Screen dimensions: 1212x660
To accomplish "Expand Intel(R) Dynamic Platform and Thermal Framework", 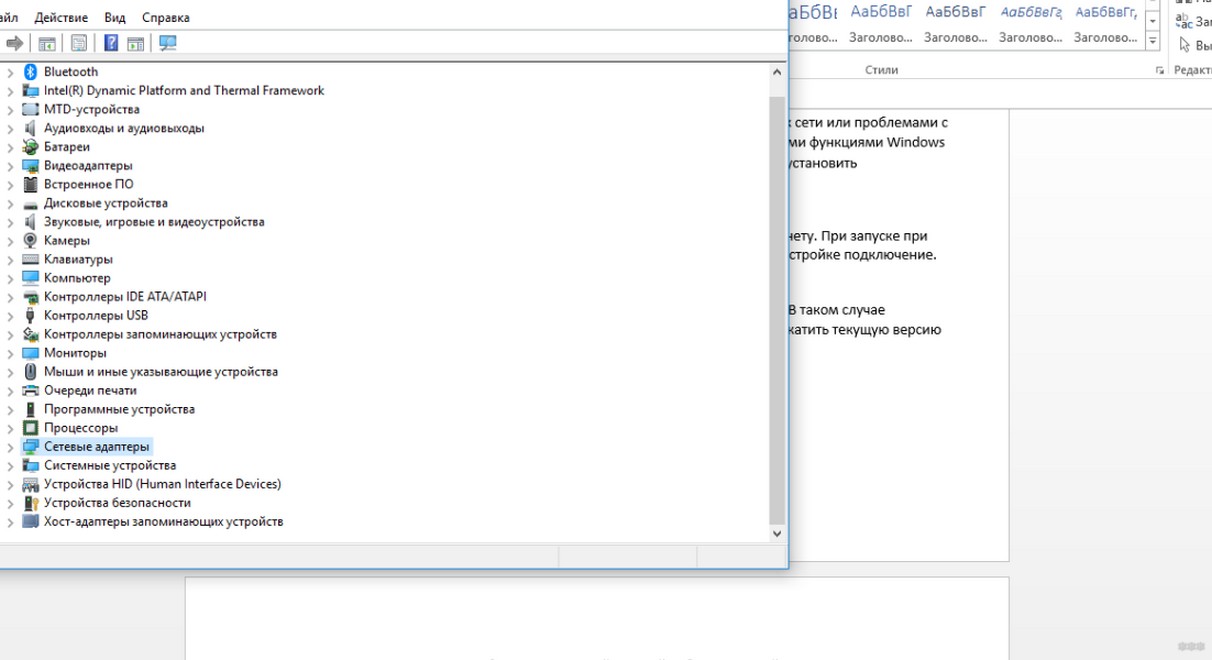I will [x=10, y=91].
